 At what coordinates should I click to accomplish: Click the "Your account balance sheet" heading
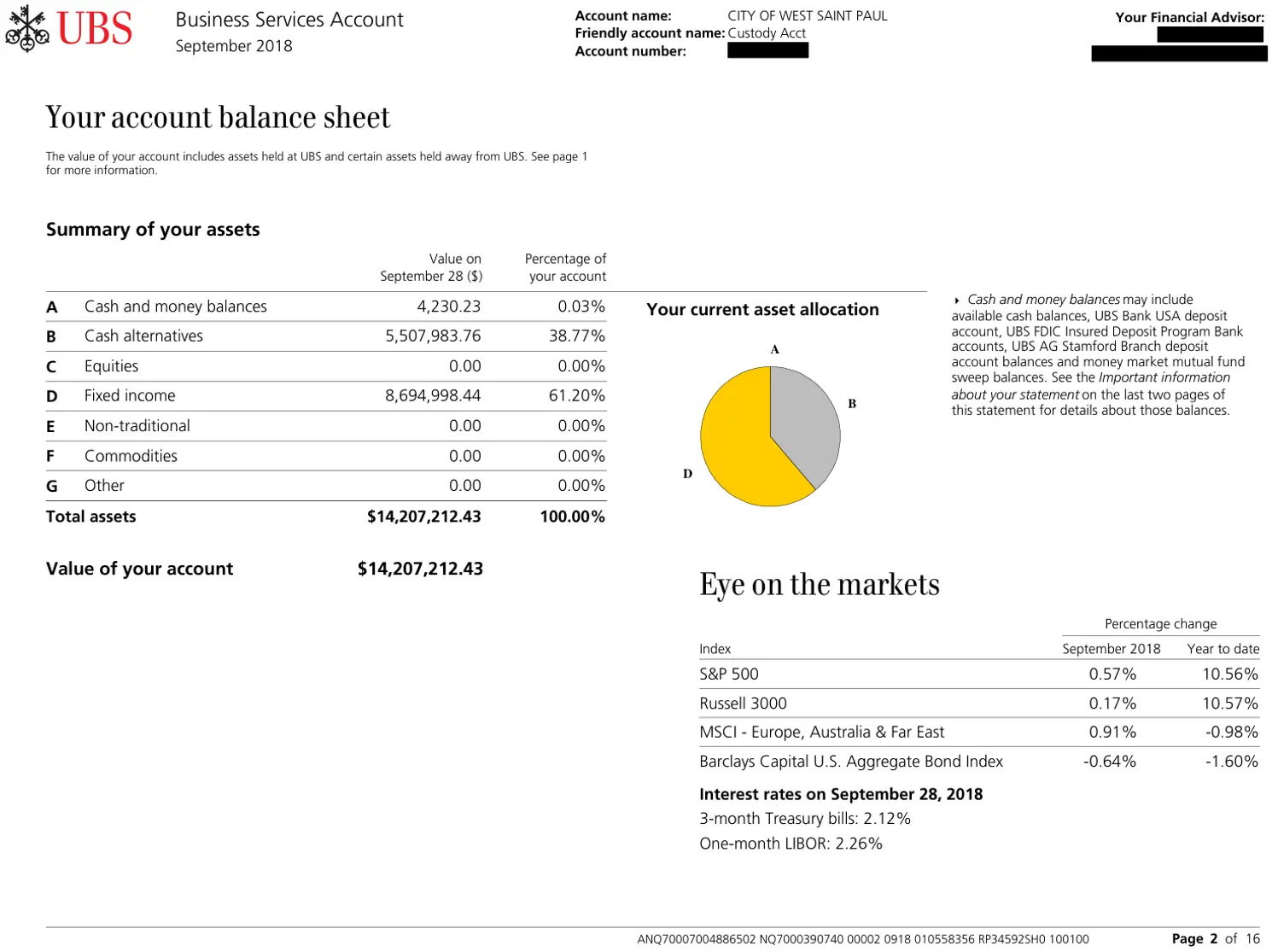click(x=218, y=117)
